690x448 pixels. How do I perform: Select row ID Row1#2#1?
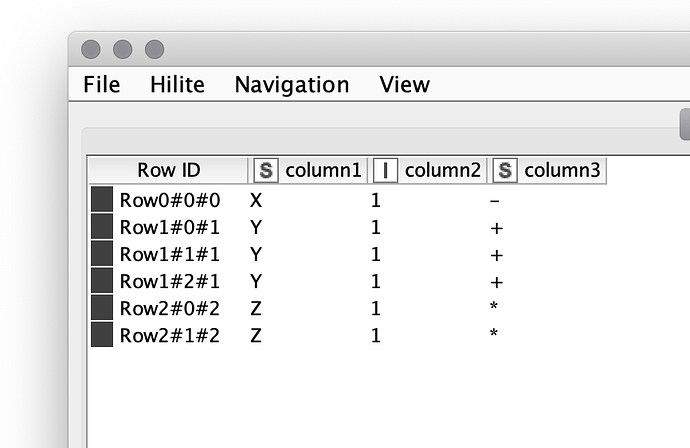click(170, 282)
